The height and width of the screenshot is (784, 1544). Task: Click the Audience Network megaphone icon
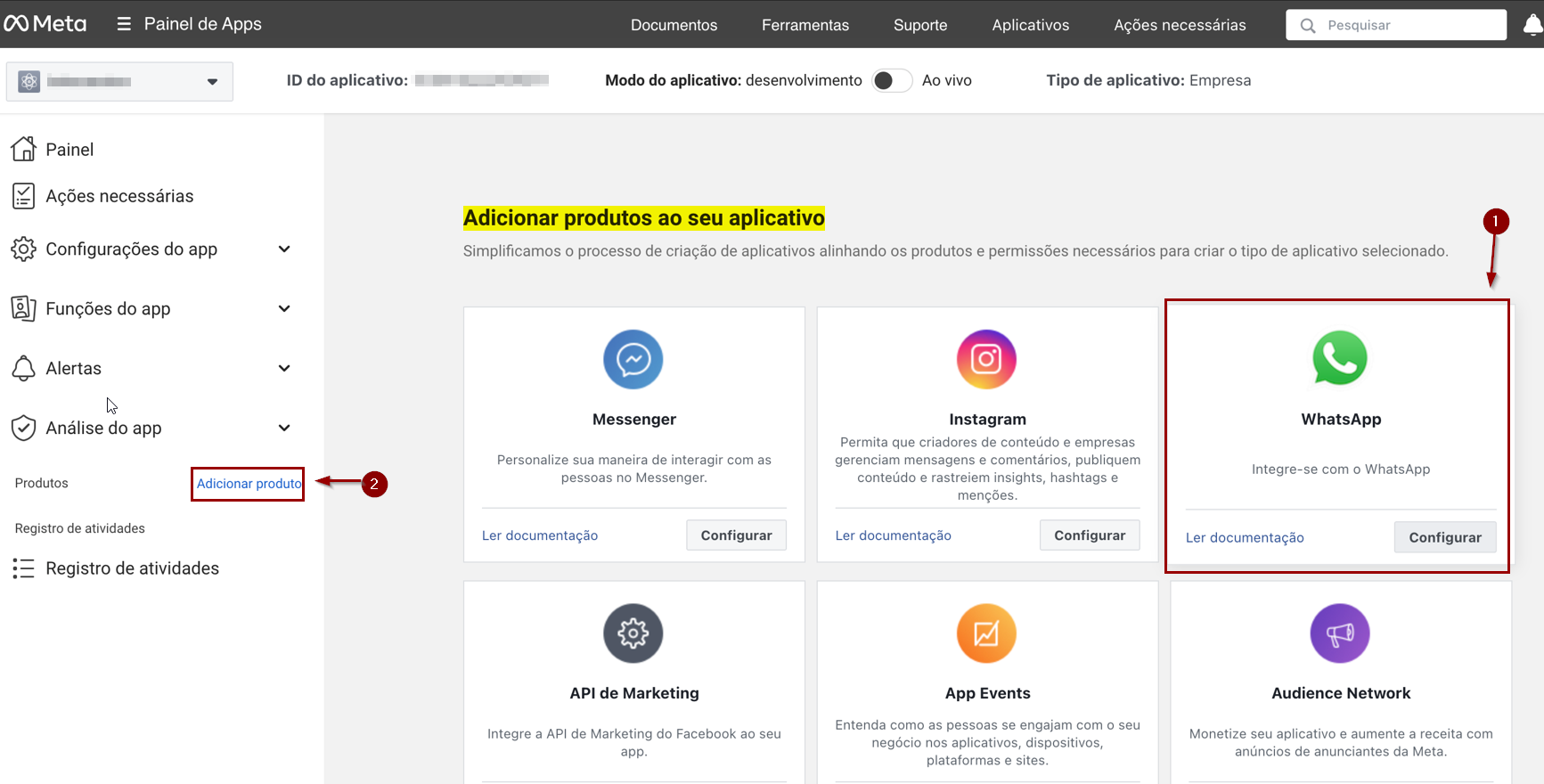[1339, 633]
